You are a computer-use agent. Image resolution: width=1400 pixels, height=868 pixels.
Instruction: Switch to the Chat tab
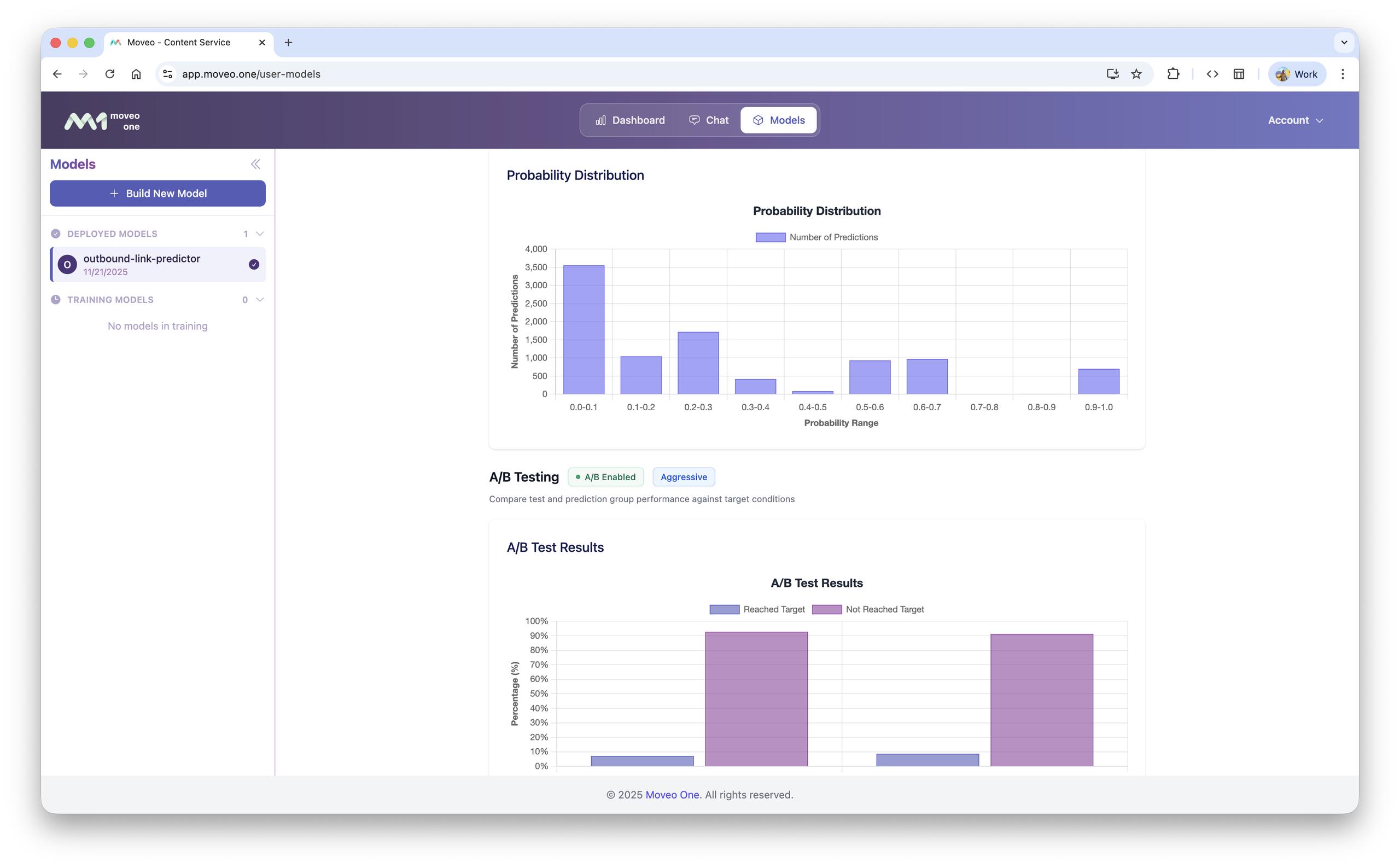[x=708, y=120]
